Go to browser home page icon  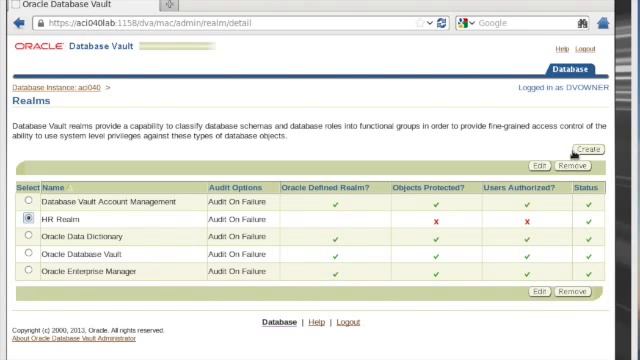[603, 23]
